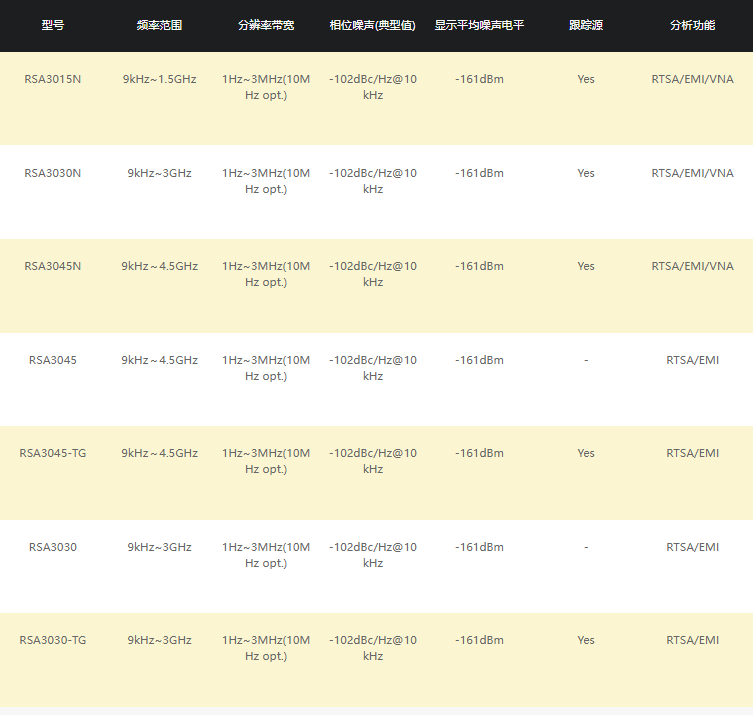Click the RSA3045 model without TG suffix
753x715 pixels.
pos(53,360)
